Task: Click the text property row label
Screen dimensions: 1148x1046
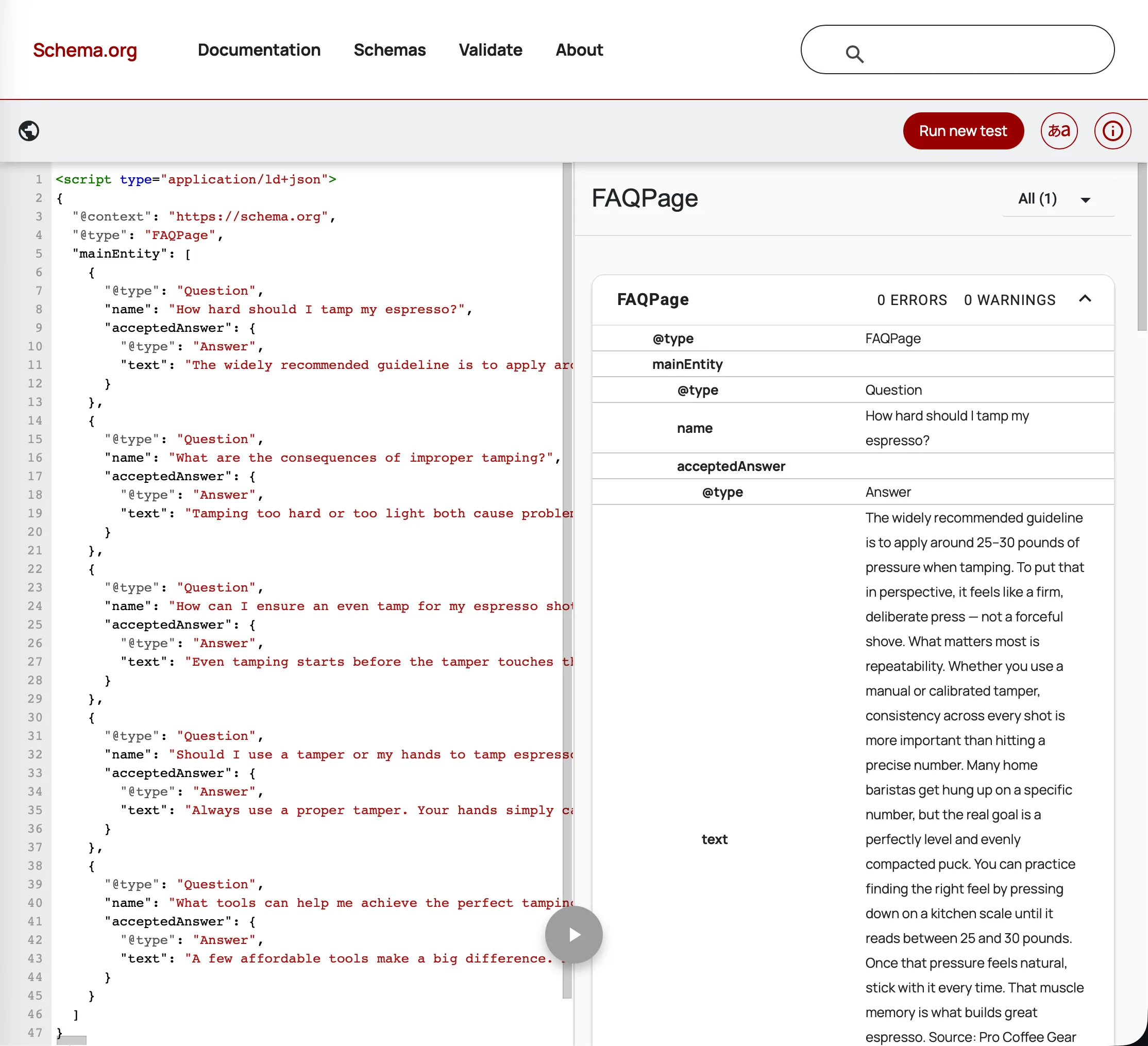Action: tap(714, 839)
